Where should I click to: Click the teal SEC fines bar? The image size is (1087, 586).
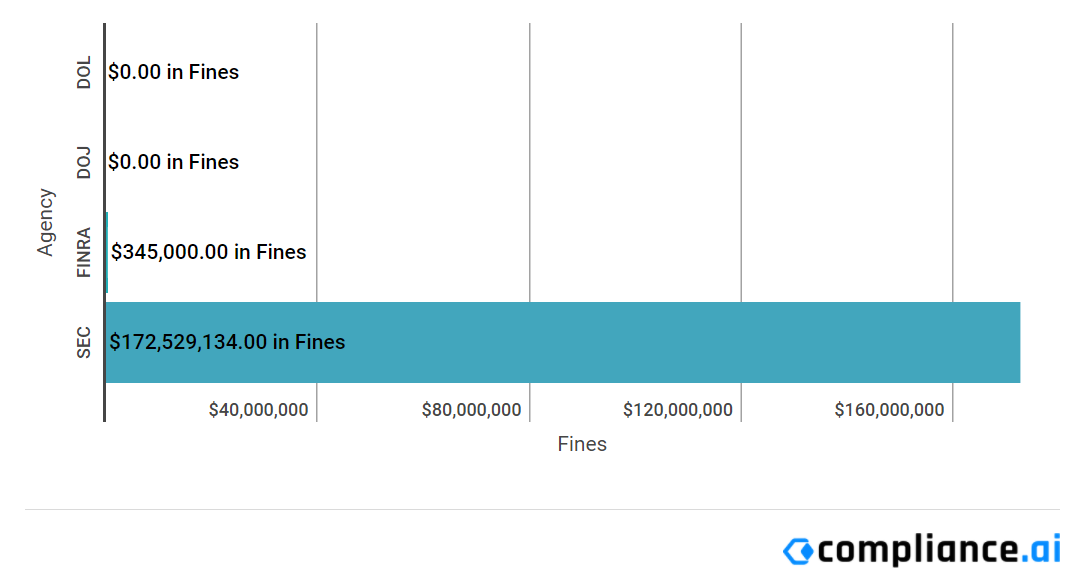pyautogui.click(x=660, y=342)
